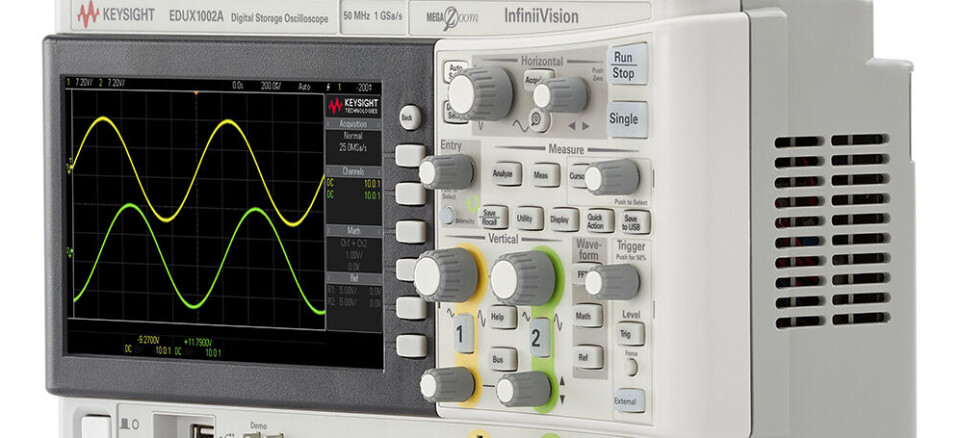Push the Ref waveform key
Screen dimensions: 960x438
point(588,357)
